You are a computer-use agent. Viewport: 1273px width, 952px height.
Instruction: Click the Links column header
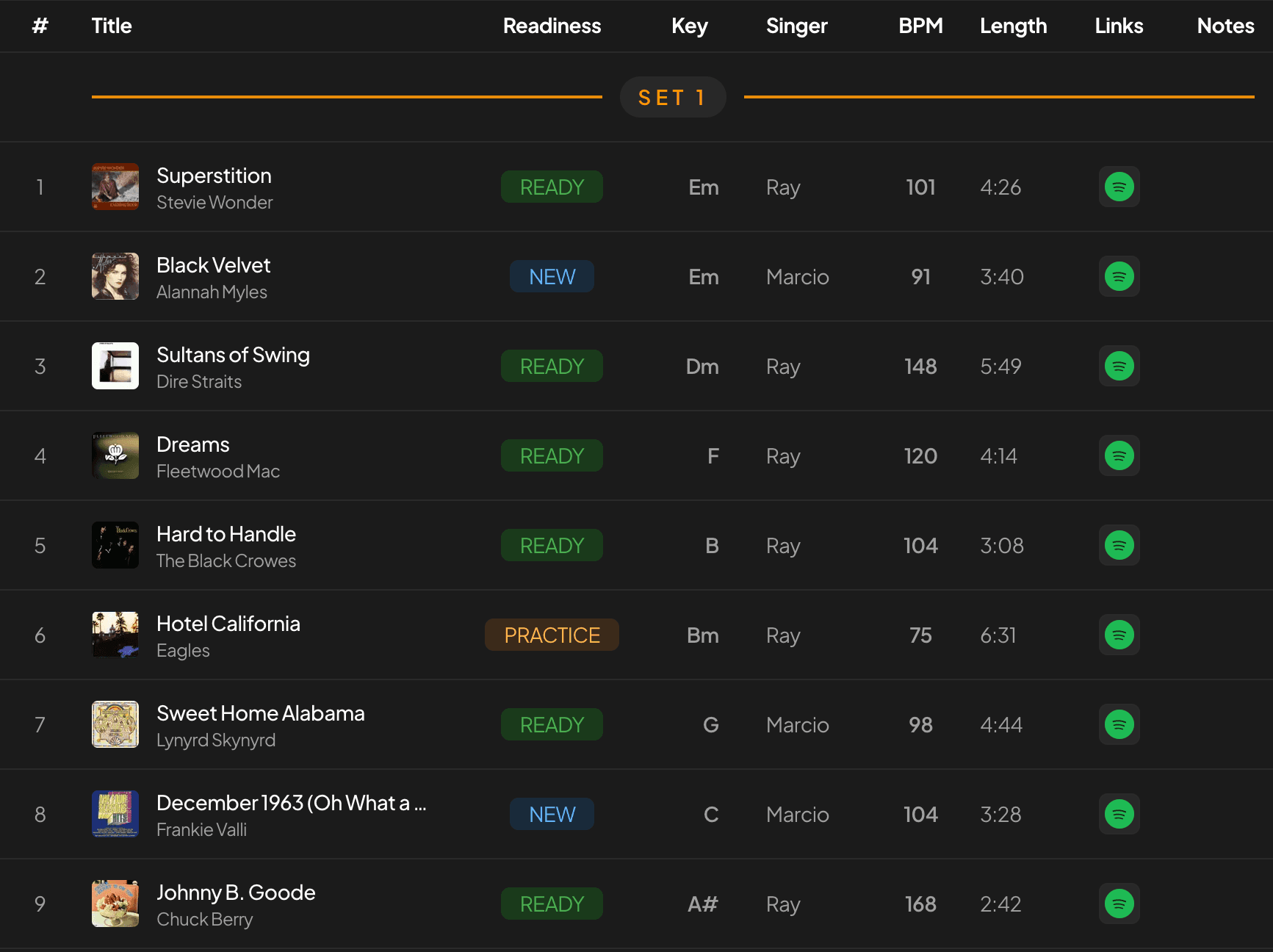coord(1119,26)
